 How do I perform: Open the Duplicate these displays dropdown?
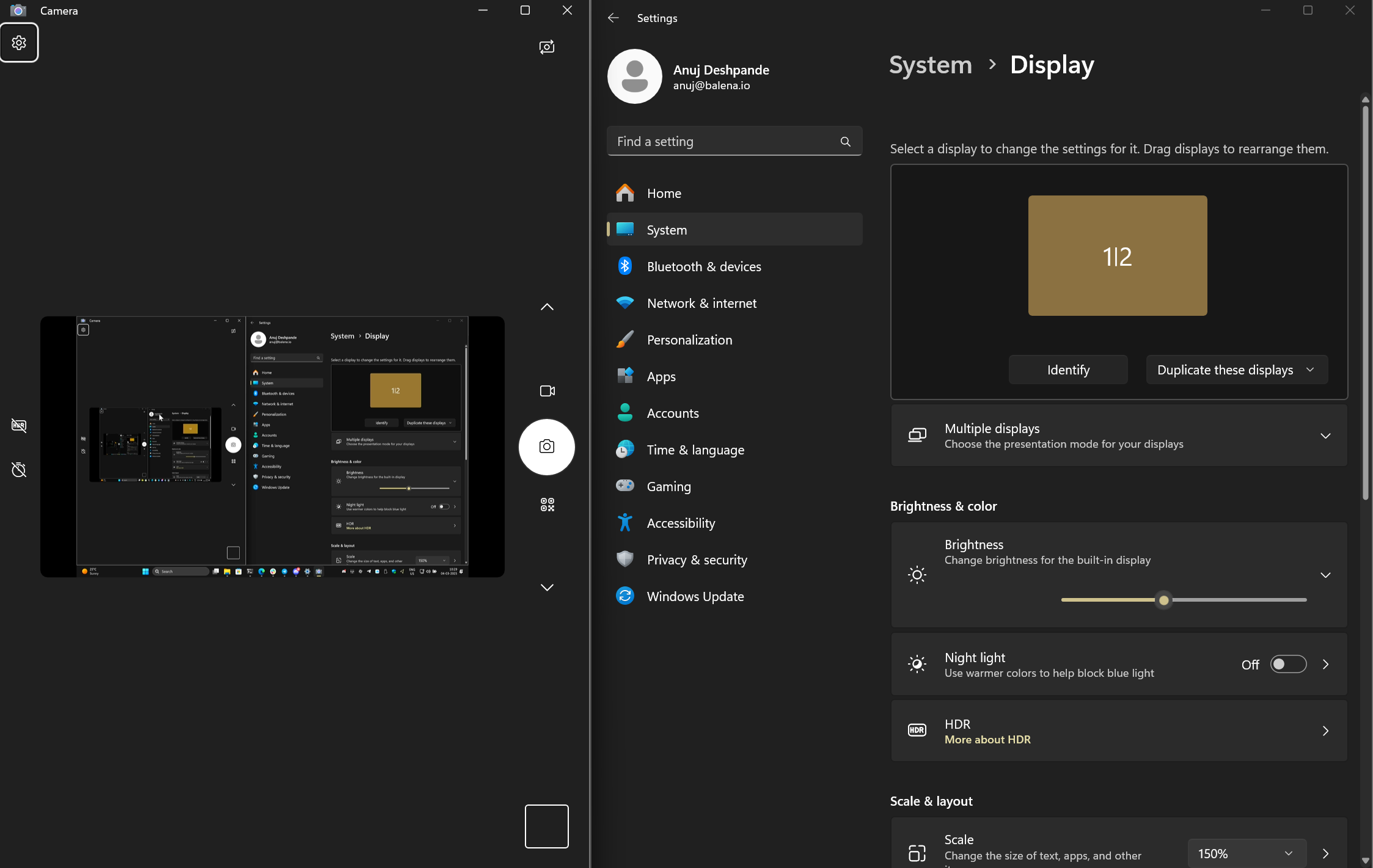(x=1236, y=370)
